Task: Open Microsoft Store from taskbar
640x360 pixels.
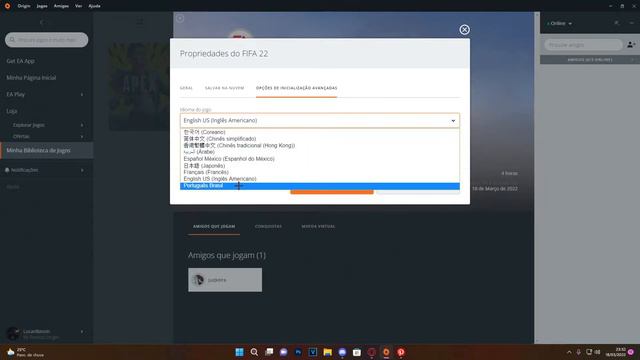Action: point(357,352)
